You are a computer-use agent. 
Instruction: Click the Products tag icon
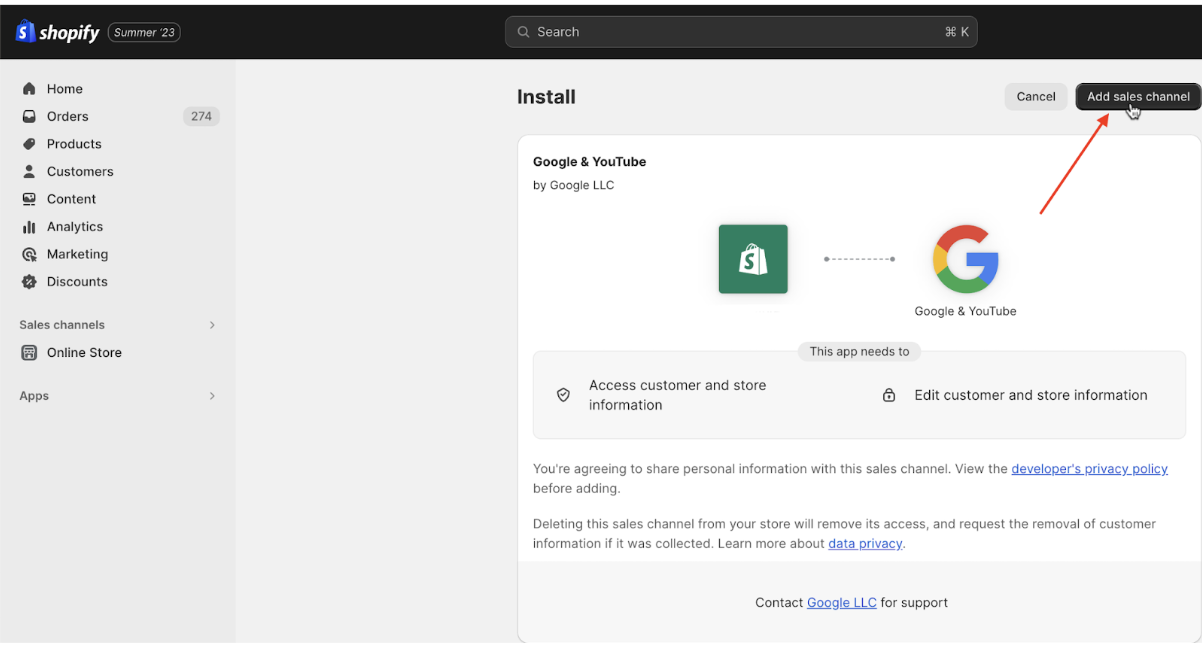(29, 144)
